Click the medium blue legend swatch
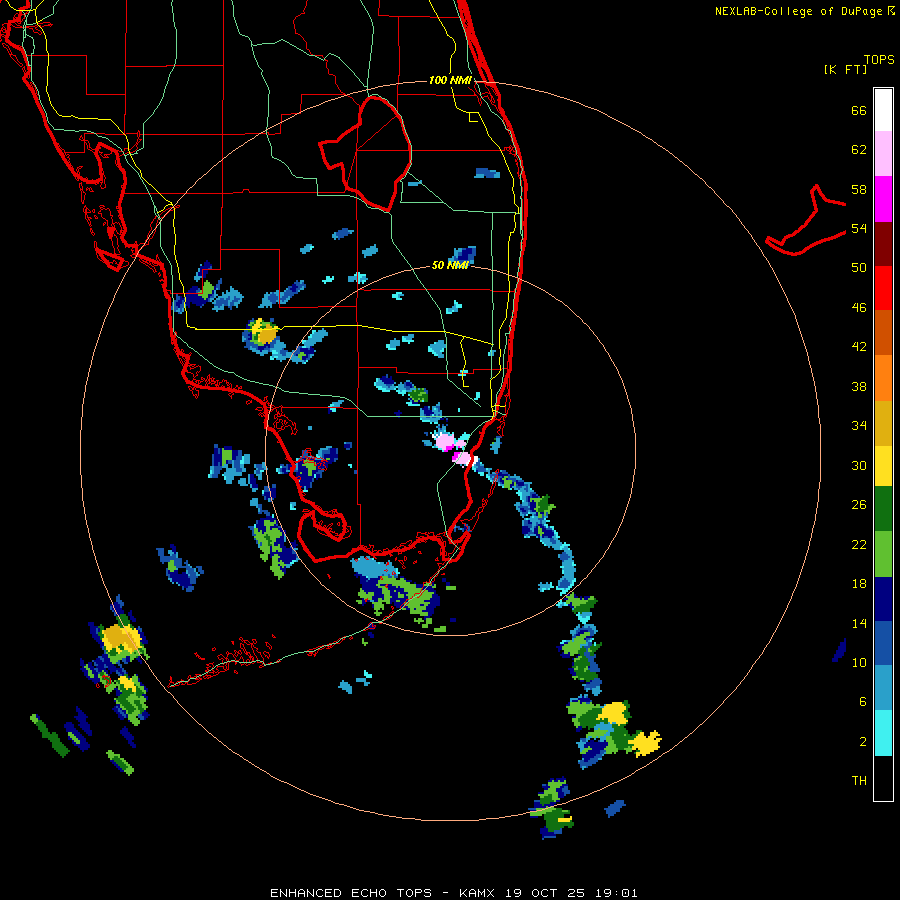Screen dimensions: 900x900 (x=883, y=643)
